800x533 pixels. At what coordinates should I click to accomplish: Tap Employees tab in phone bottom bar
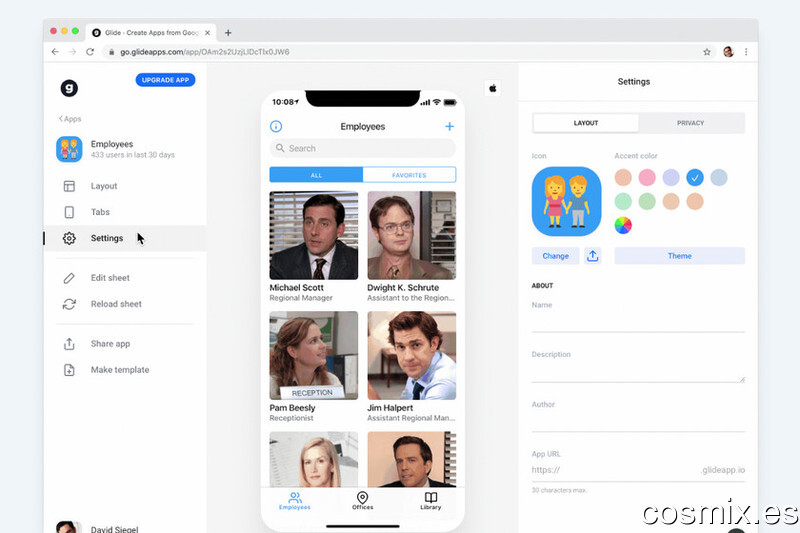[295, 501]
